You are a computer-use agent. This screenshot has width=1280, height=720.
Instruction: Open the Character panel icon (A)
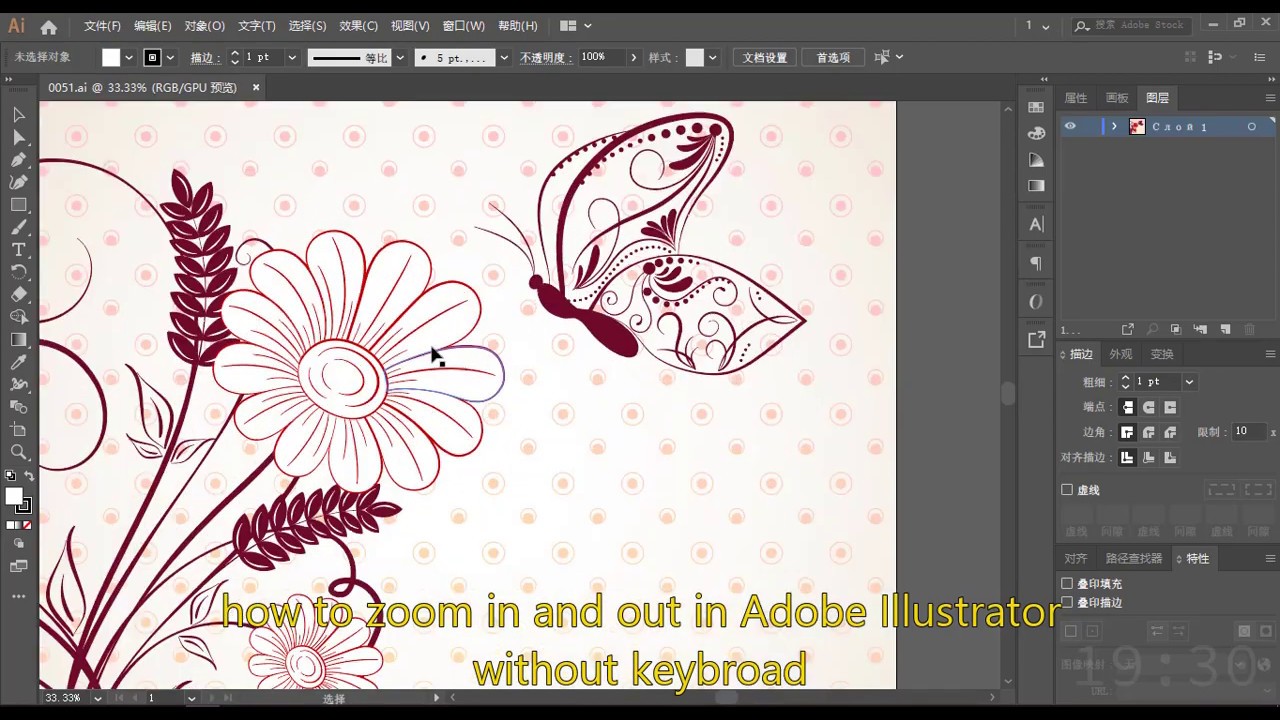click(x=1036, y=225)
